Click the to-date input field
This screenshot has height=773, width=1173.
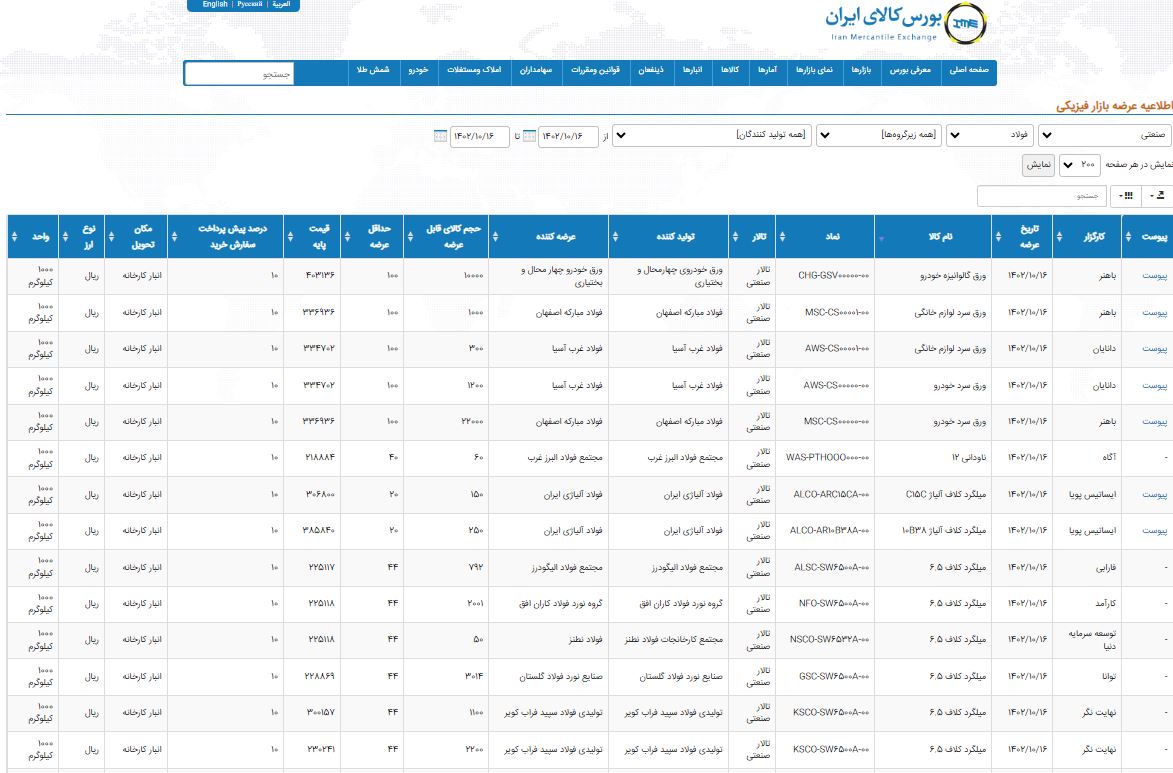480,136
